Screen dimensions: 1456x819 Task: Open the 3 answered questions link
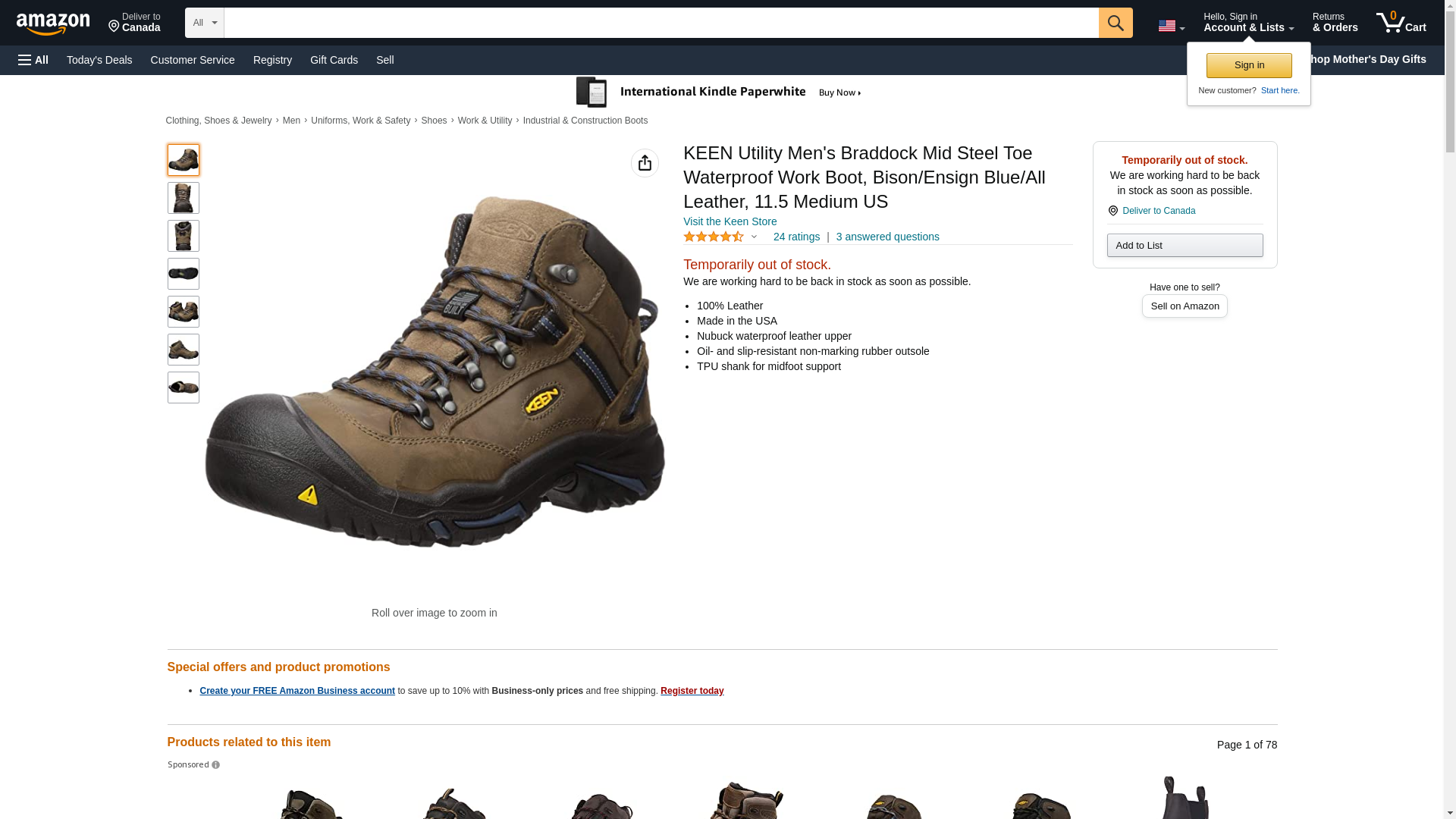[887, 237]
